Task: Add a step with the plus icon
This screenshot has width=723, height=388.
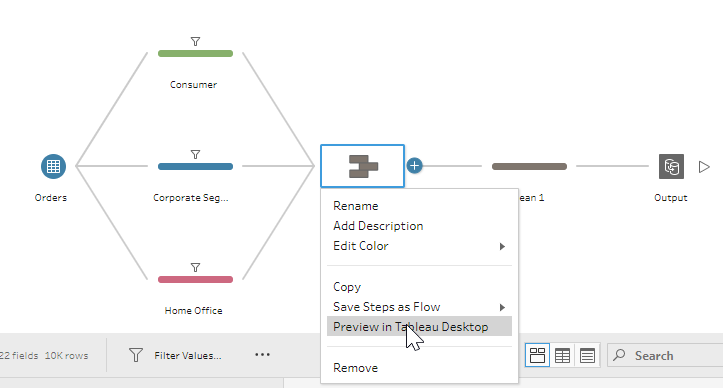Action: tap(415, 166)
